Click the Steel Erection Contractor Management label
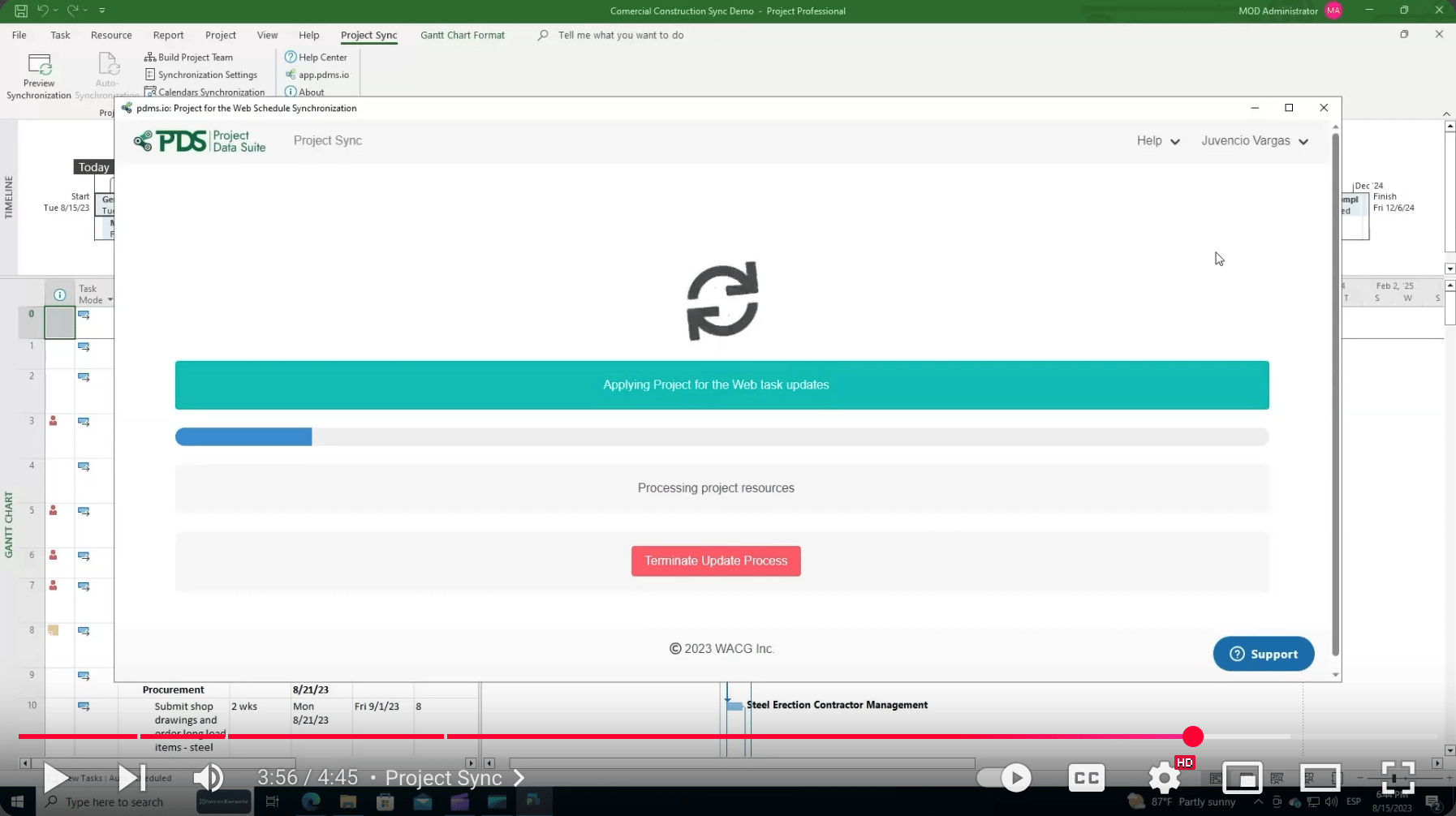The height and width of the screenshot is (816, 1456). click(x=837, y=705)
